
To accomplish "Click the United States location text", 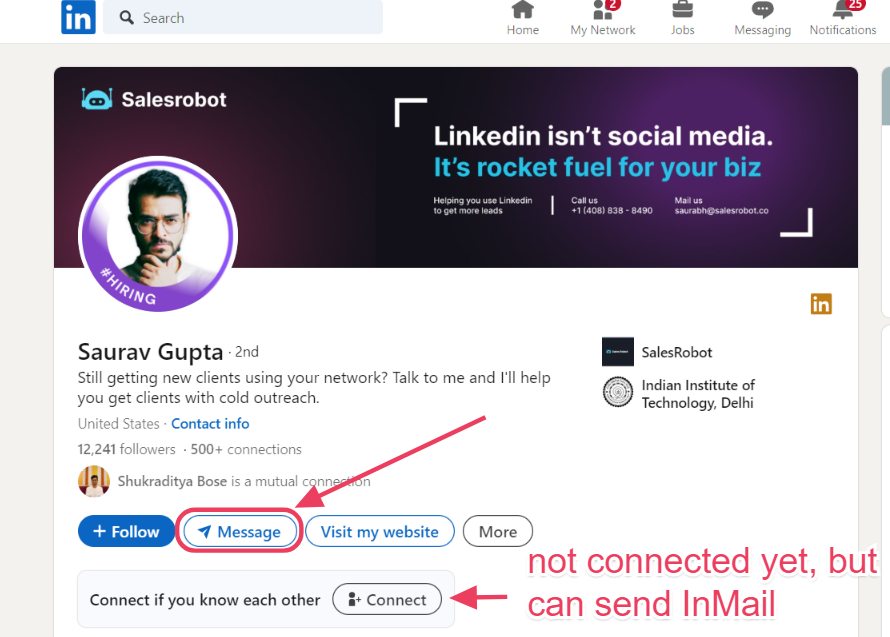I will (119, 424).
